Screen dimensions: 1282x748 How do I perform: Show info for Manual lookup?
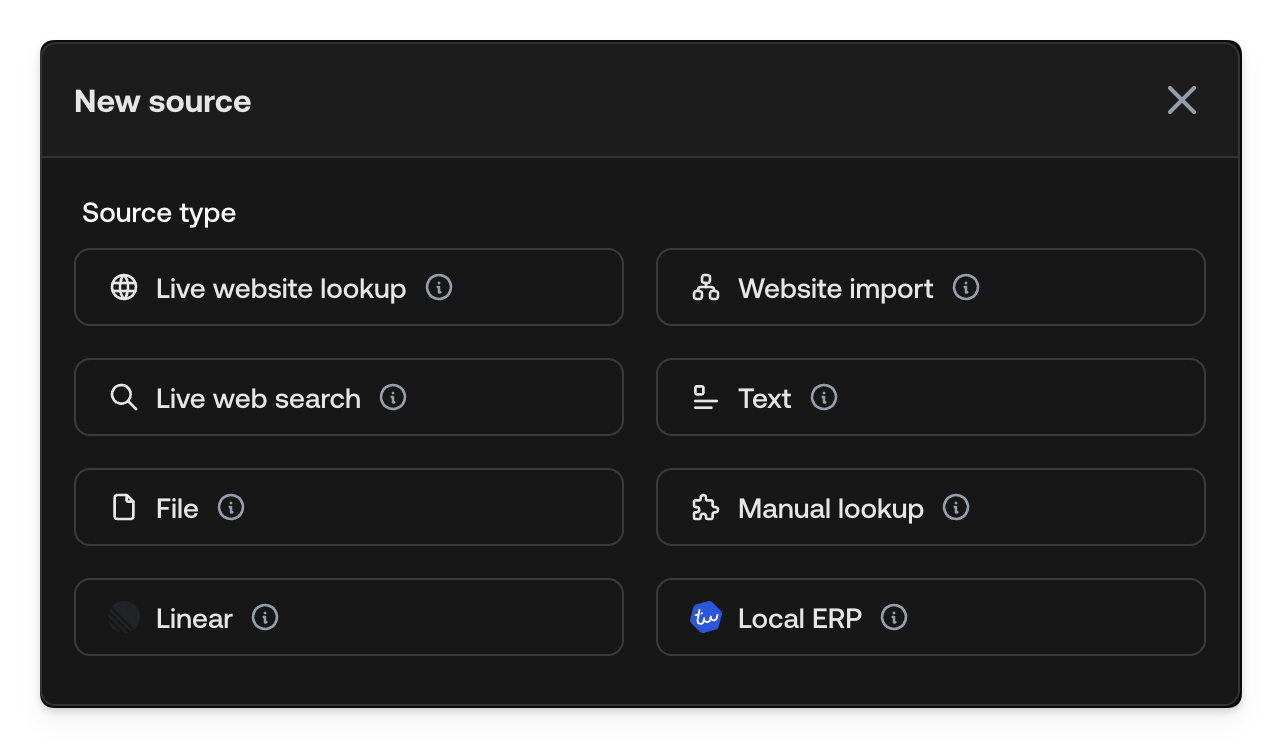(x=956, y=507)
